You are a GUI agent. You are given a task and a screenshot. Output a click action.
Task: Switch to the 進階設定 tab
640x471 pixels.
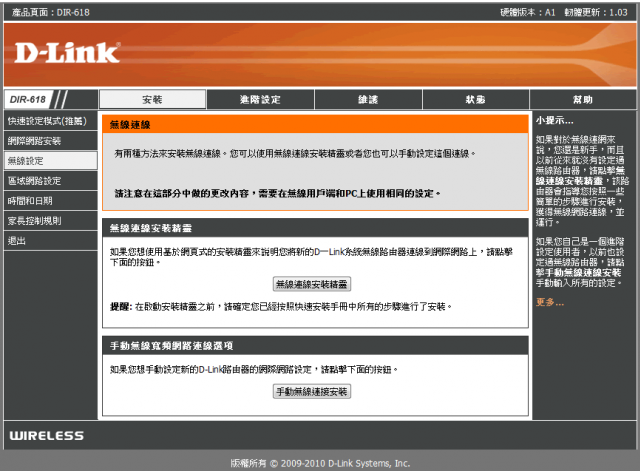coord(260,99)
